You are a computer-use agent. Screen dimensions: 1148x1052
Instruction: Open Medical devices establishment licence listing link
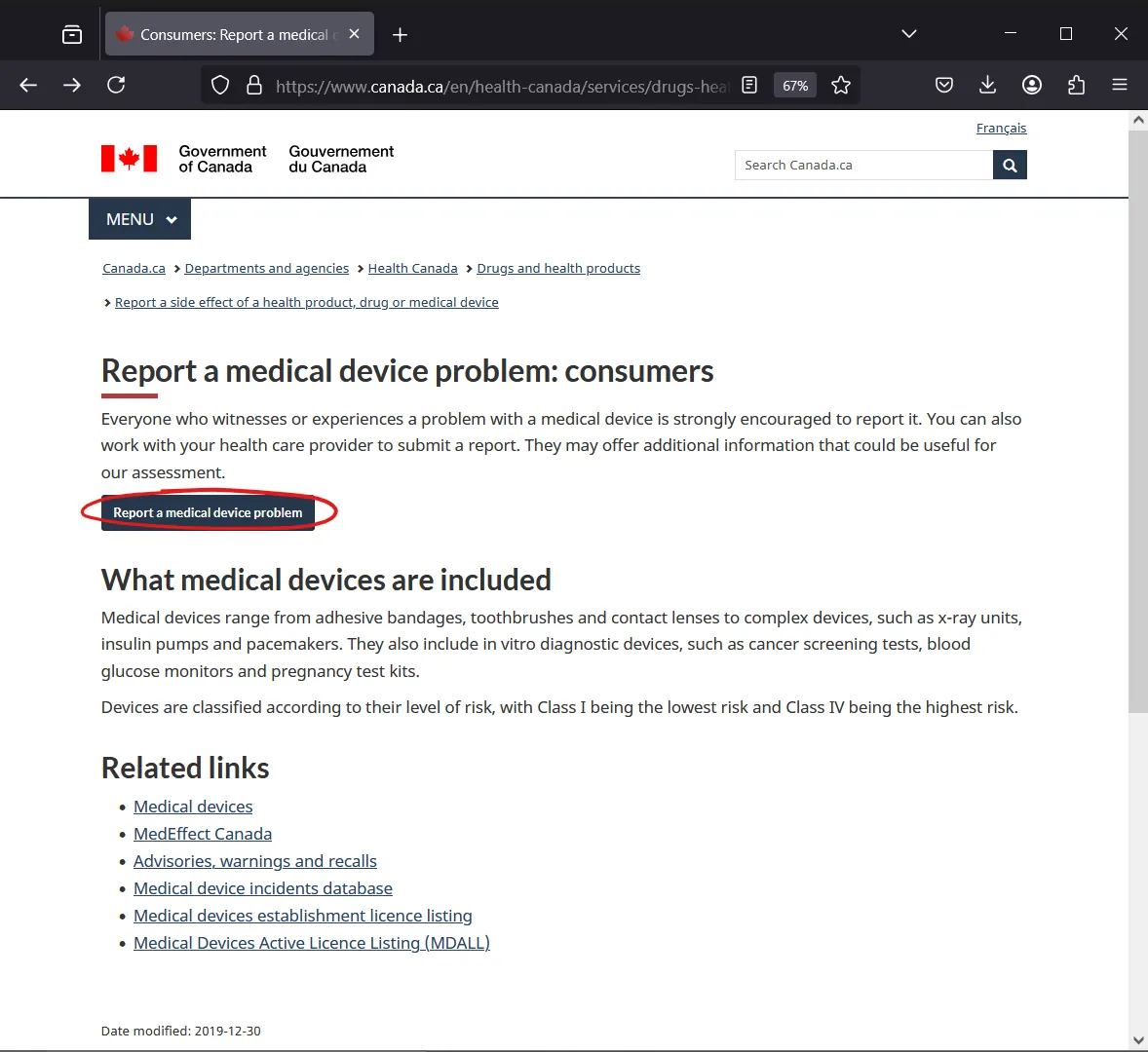point(302,916)
